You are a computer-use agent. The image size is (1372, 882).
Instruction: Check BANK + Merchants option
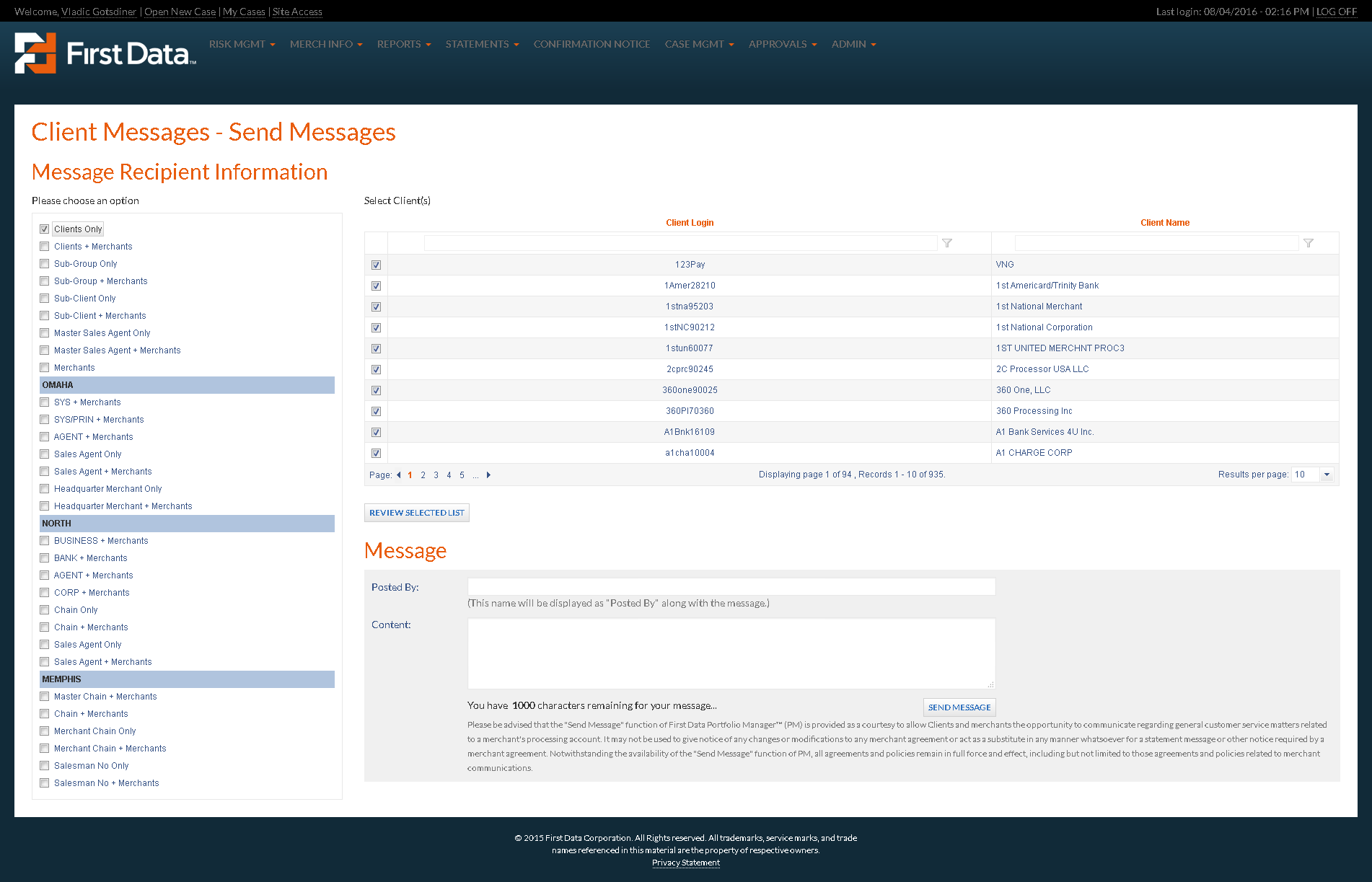pos(45,557)
